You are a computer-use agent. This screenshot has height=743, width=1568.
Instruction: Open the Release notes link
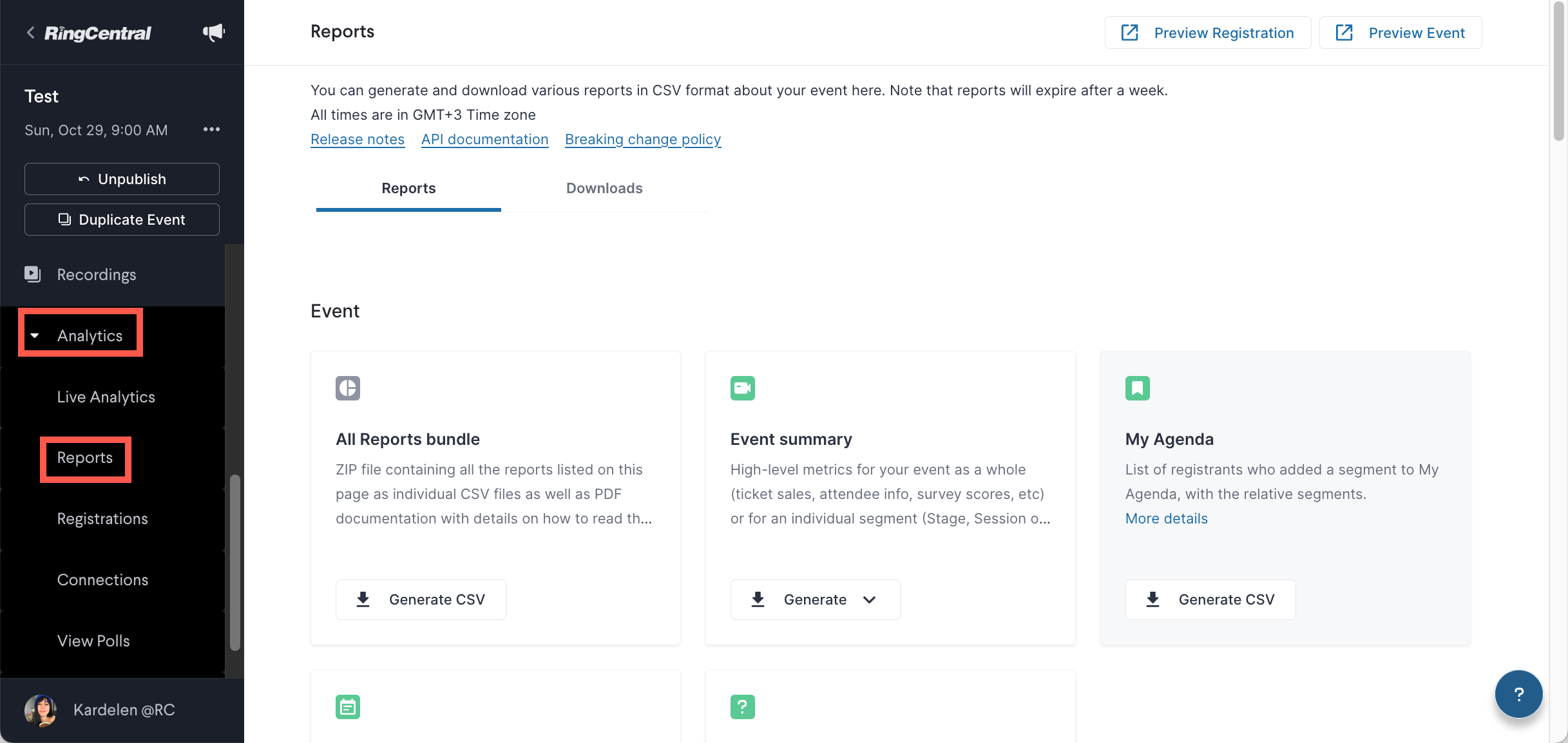[358, 139]
